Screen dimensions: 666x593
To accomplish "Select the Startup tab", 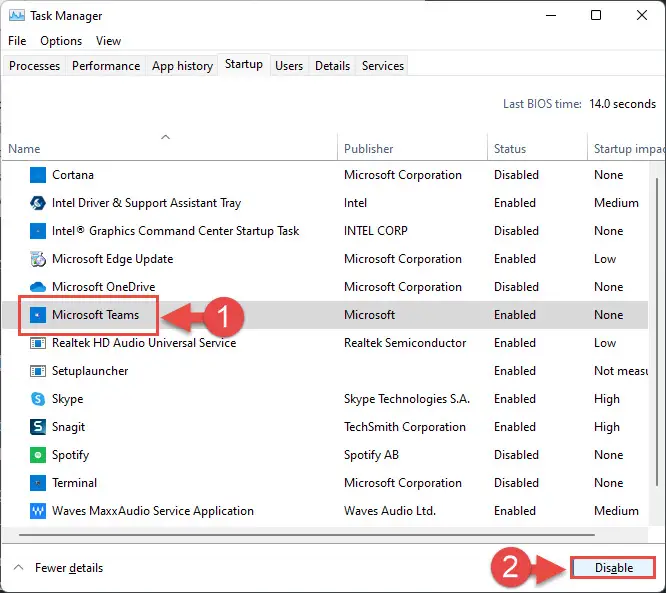I will click(x=244, y=64).
